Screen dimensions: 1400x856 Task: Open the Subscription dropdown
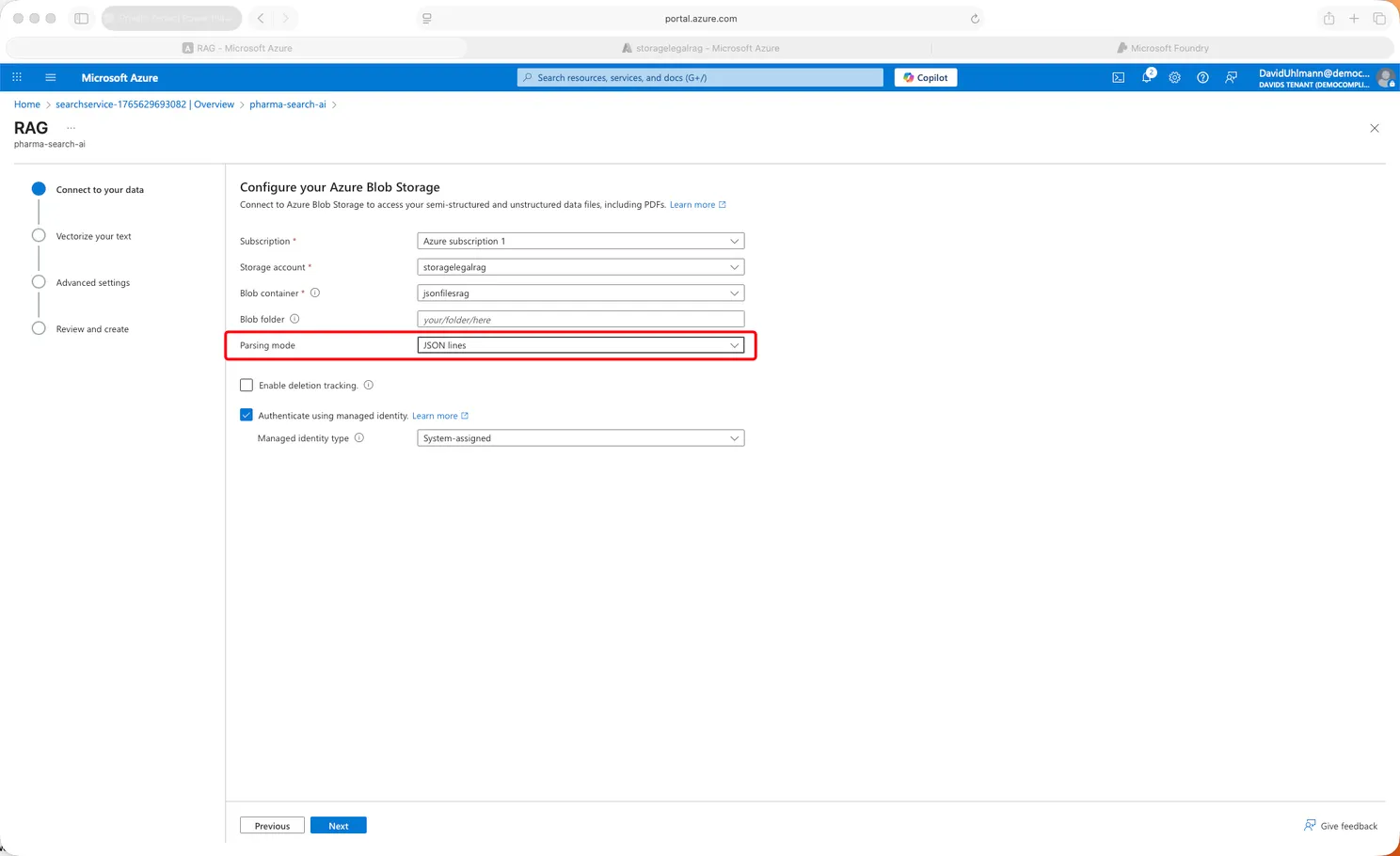[581, 241]
